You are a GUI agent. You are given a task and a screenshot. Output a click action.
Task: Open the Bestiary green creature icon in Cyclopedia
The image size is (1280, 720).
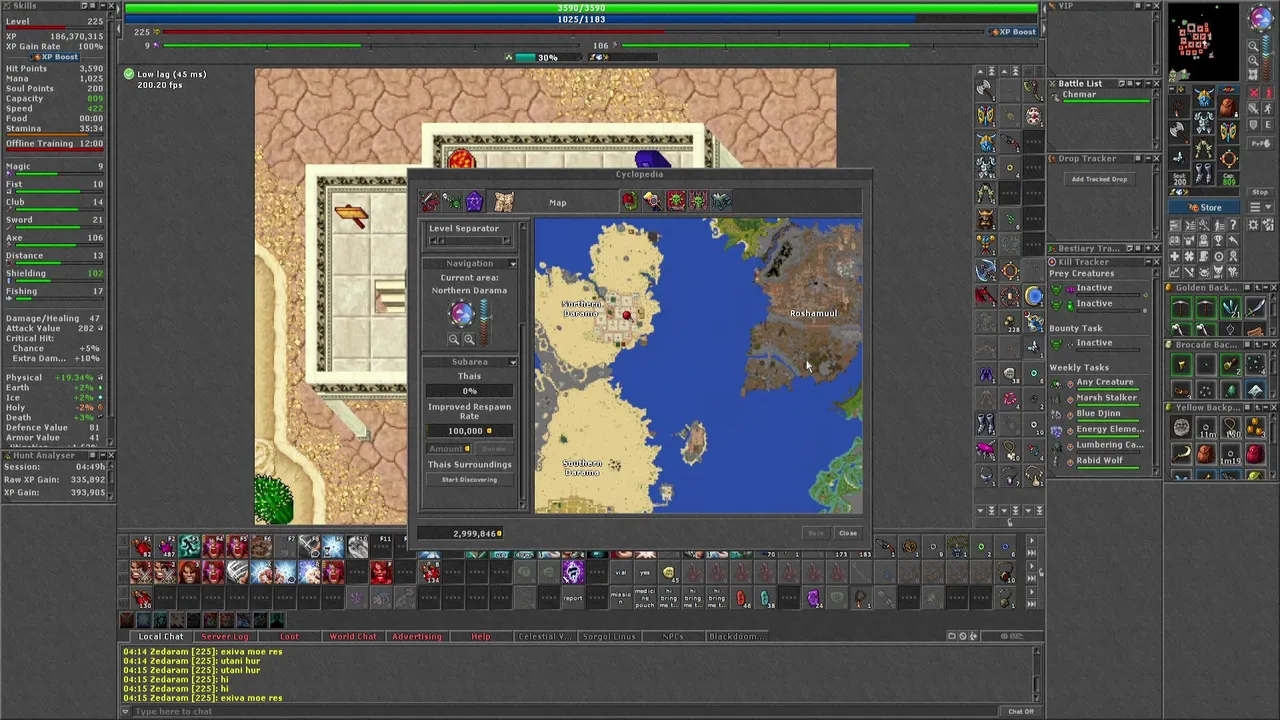click(452, 203)
